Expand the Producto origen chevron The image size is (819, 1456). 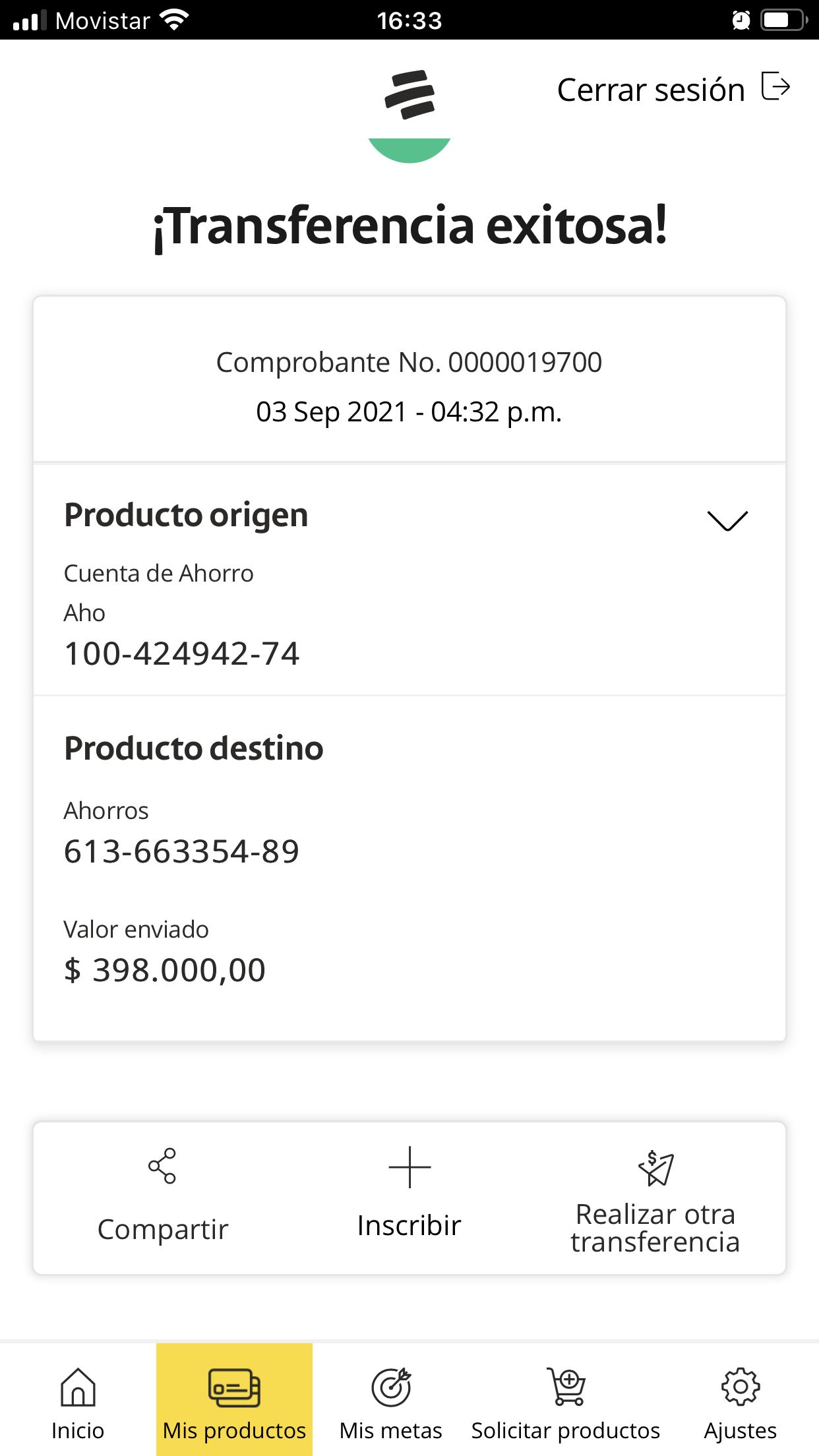(727, 520)
